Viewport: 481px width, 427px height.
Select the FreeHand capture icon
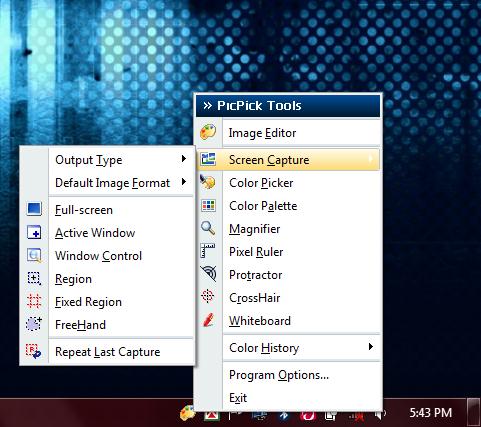coord(34,324)
